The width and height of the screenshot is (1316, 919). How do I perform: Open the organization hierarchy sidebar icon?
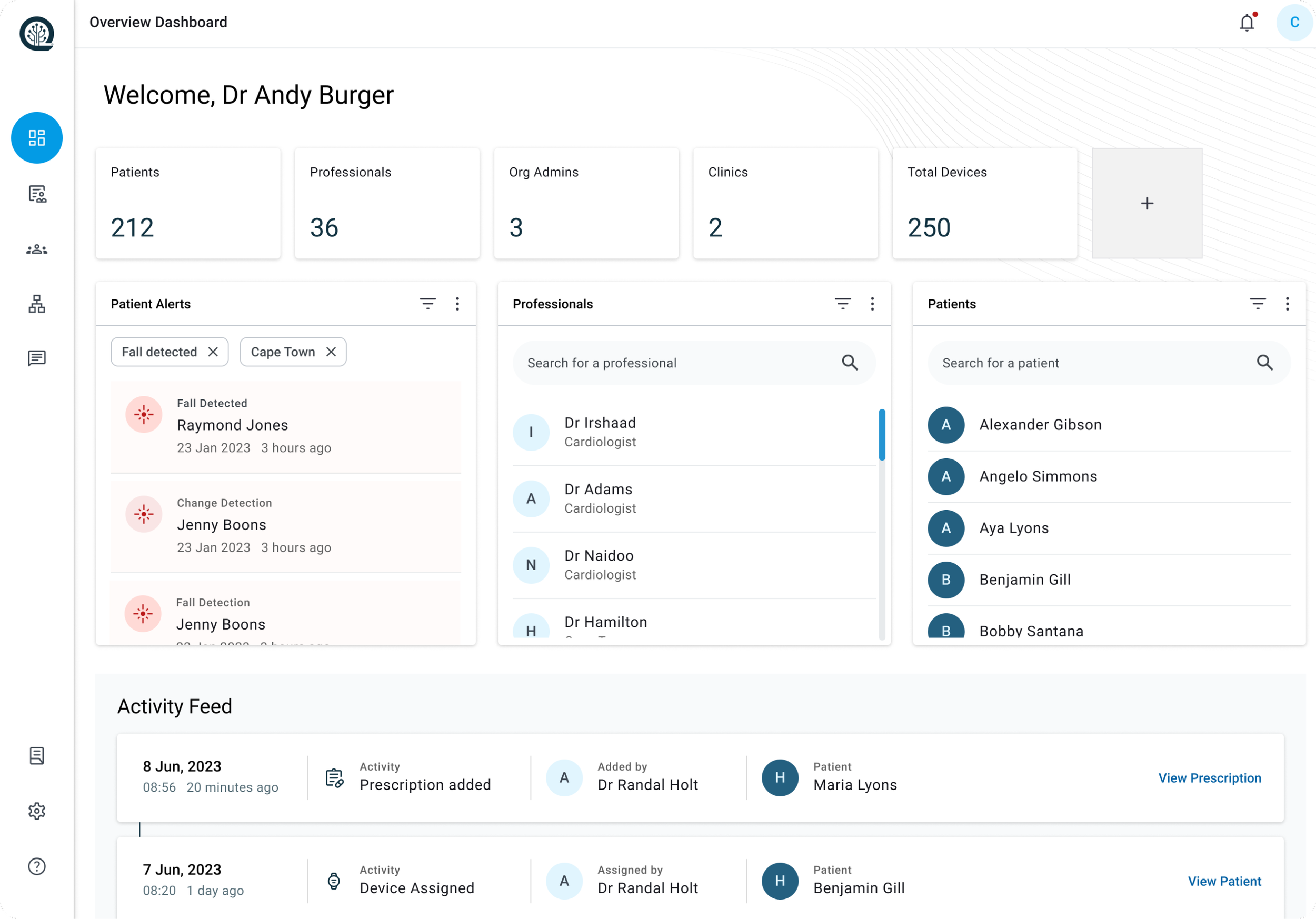37,304
